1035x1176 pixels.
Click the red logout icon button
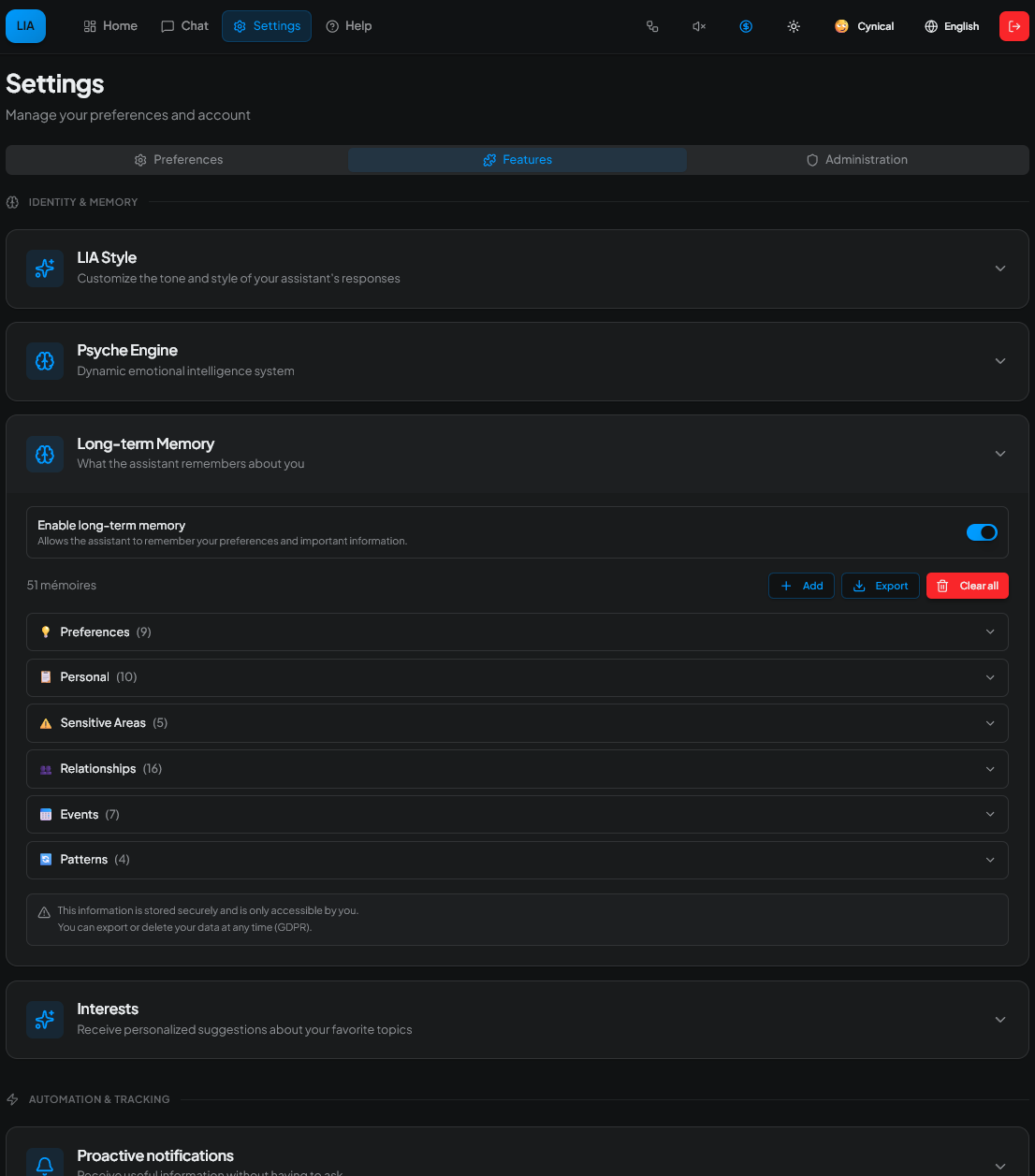(x=1014, y=26)
